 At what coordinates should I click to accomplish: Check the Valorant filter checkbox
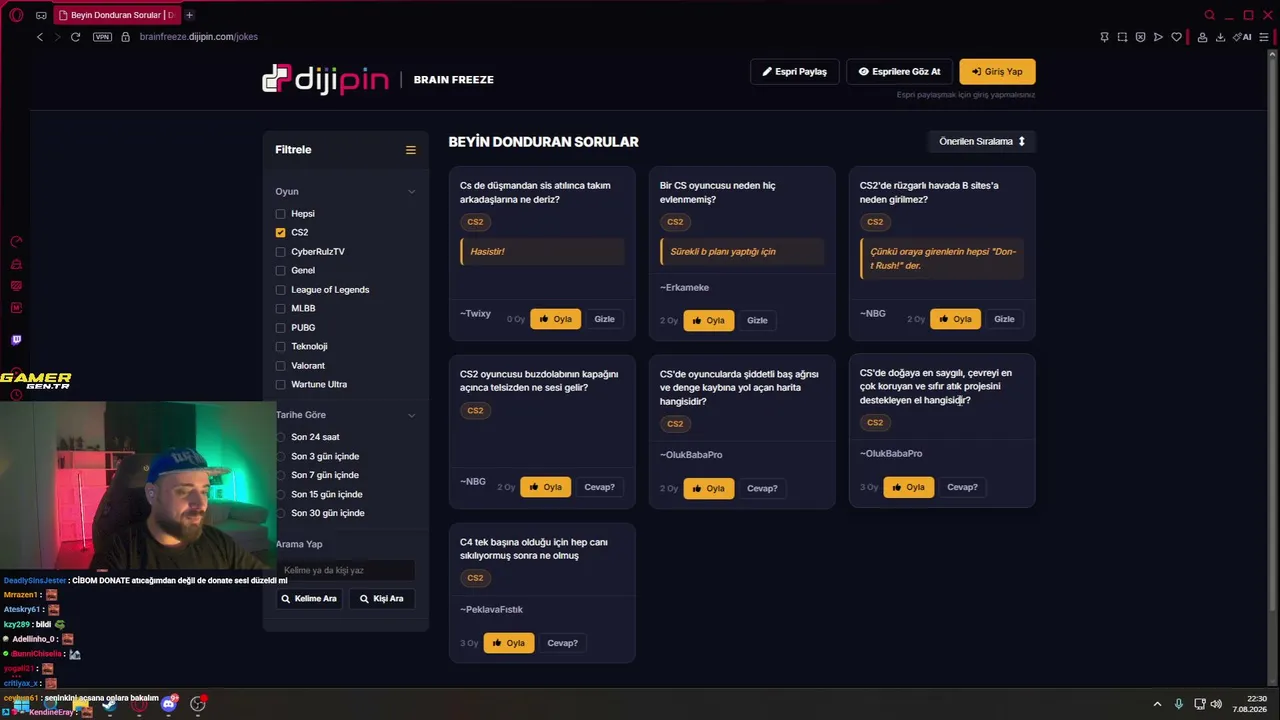280,366
